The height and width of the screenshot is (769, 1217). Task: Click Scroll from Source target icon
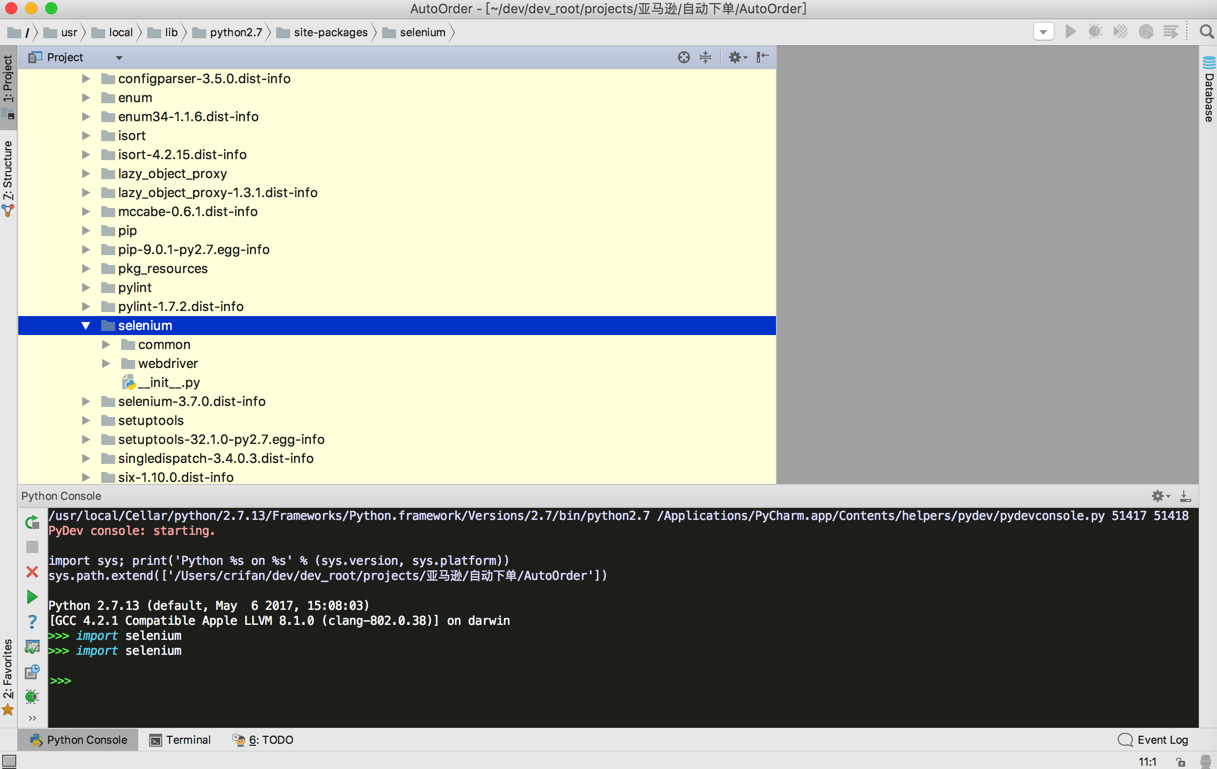(684, 57)
